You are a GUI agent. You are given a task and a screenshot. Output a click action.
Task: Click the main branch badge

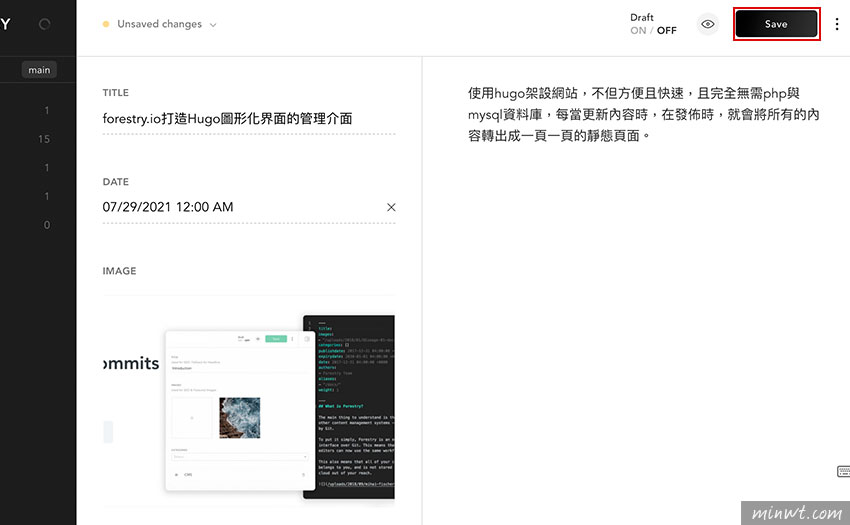[39, 70]
